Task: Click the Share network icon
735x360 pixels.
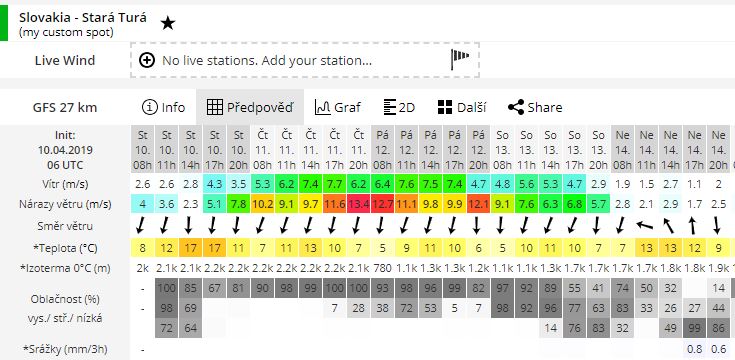Action: coord(516,107)
